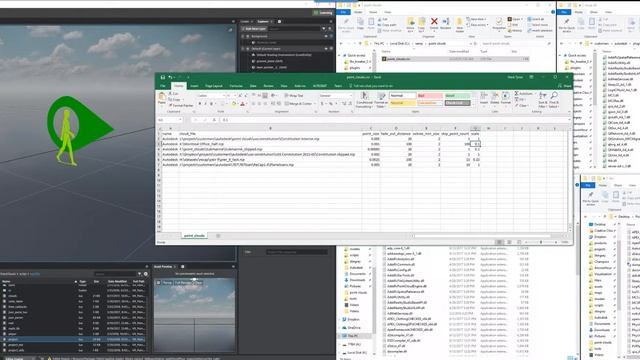640x360 pixels.
Task: Click Pin to Quick access in File Explorer
Action: click(346, 24)
